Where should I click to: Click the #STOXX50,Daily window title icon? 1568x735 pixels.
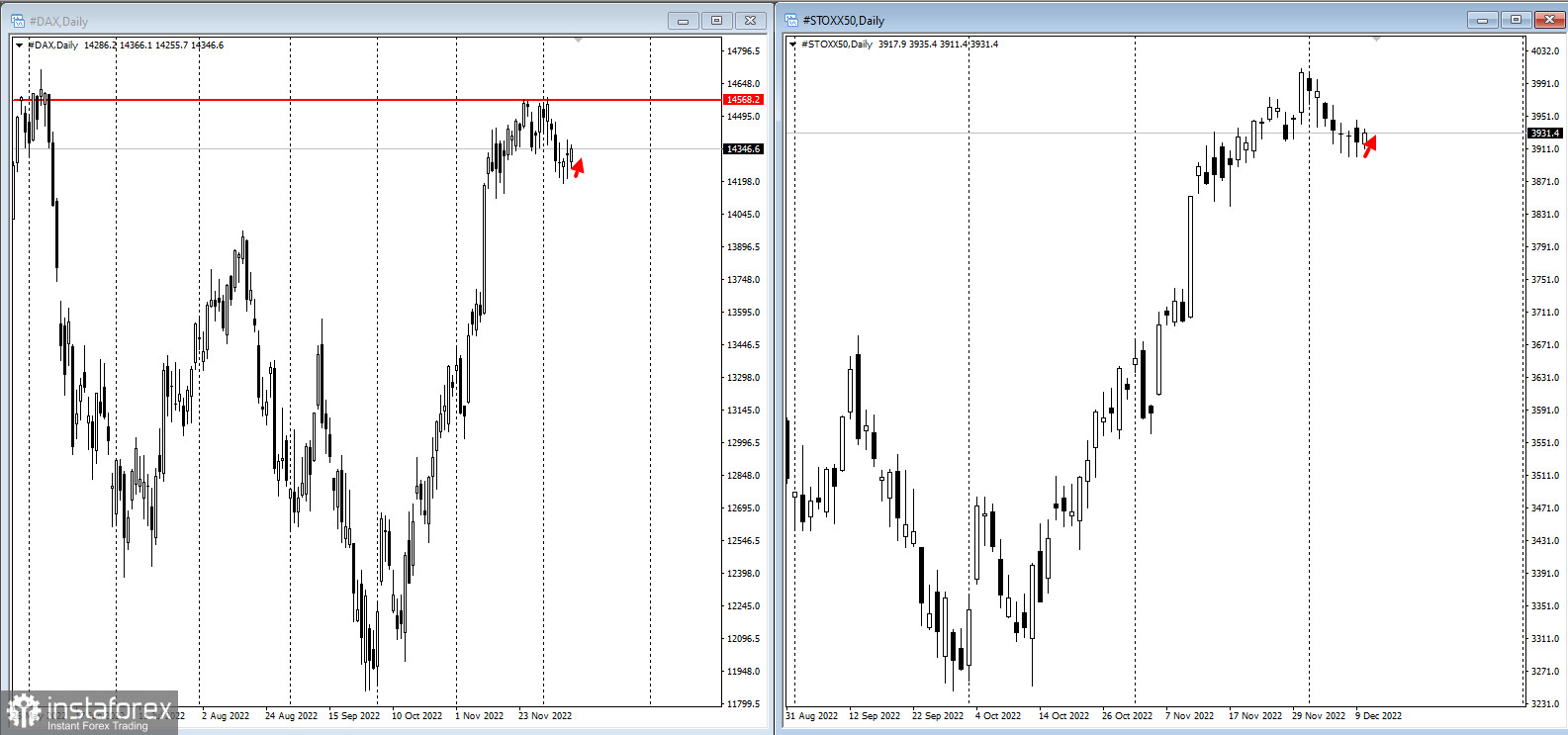(791, 20)
